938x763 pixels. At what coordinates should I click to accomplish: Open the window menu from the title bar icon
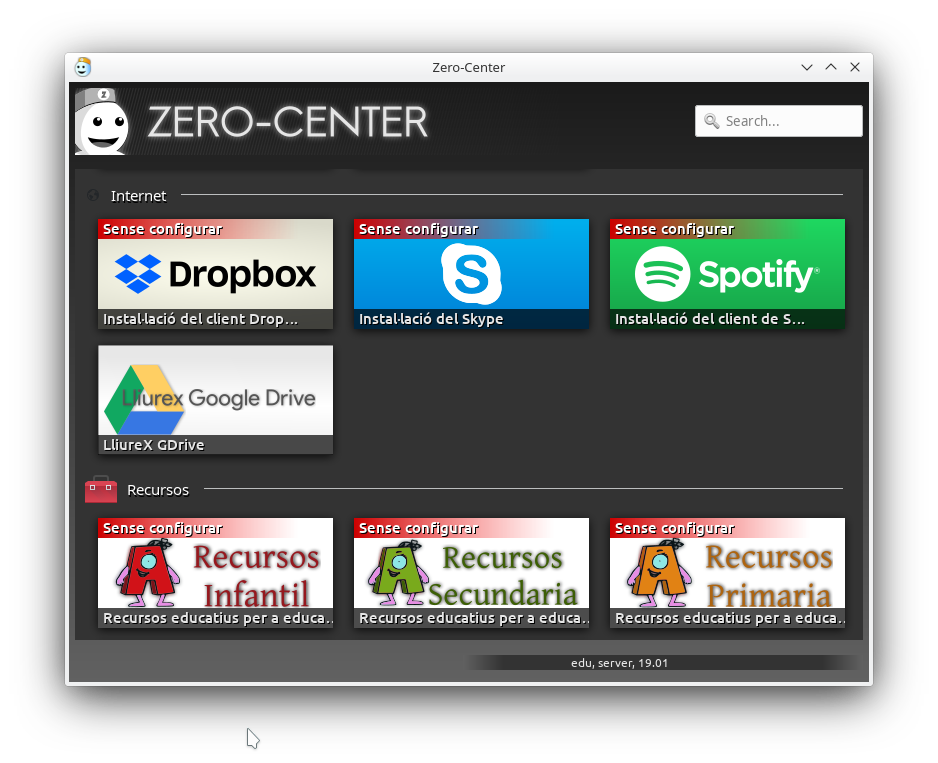[x=83, y=67]
